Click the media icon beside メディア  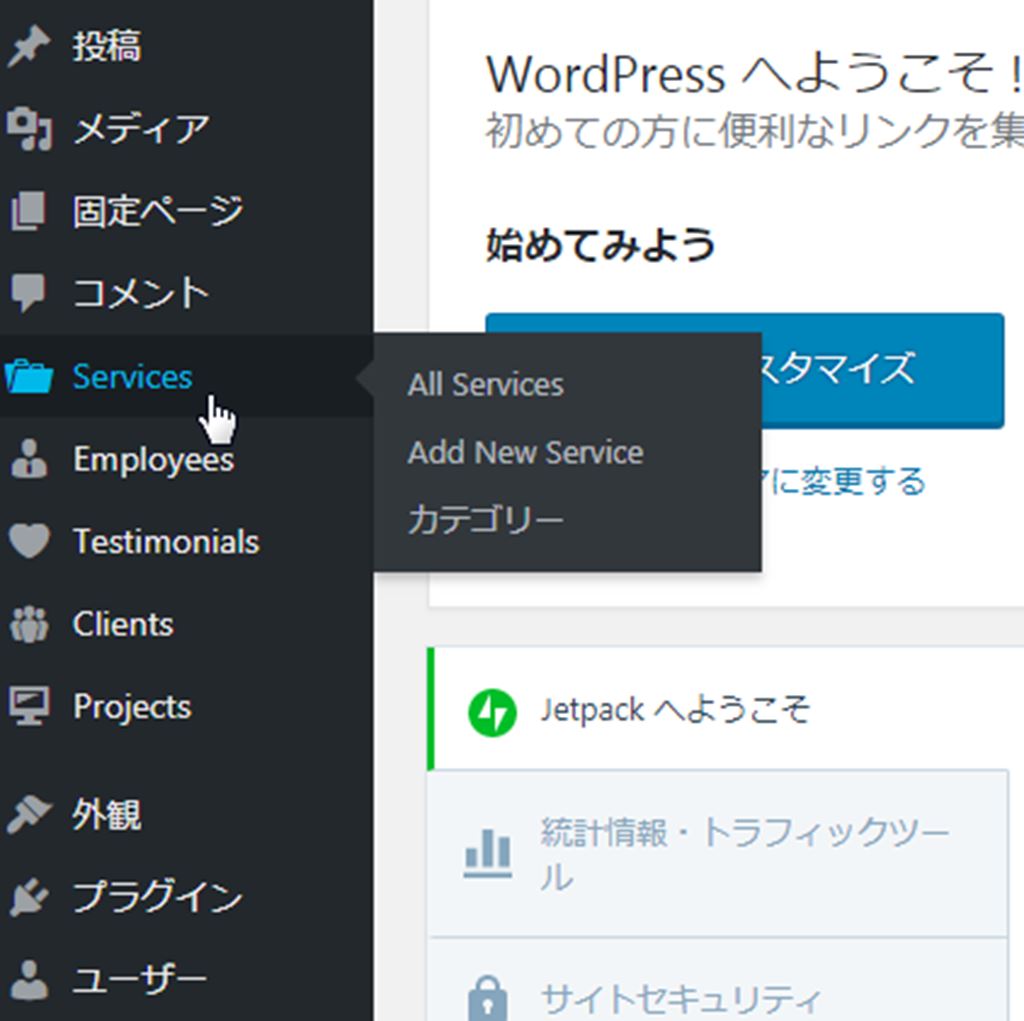coord(28,130)
